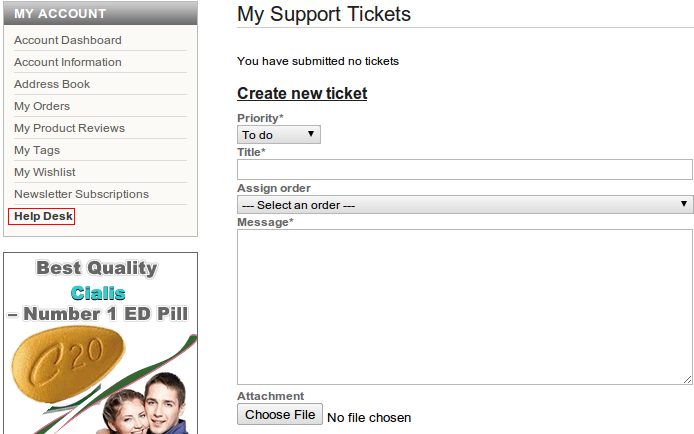Open My Wishlist
Screen dimensions: 694x434
[45, 172]
